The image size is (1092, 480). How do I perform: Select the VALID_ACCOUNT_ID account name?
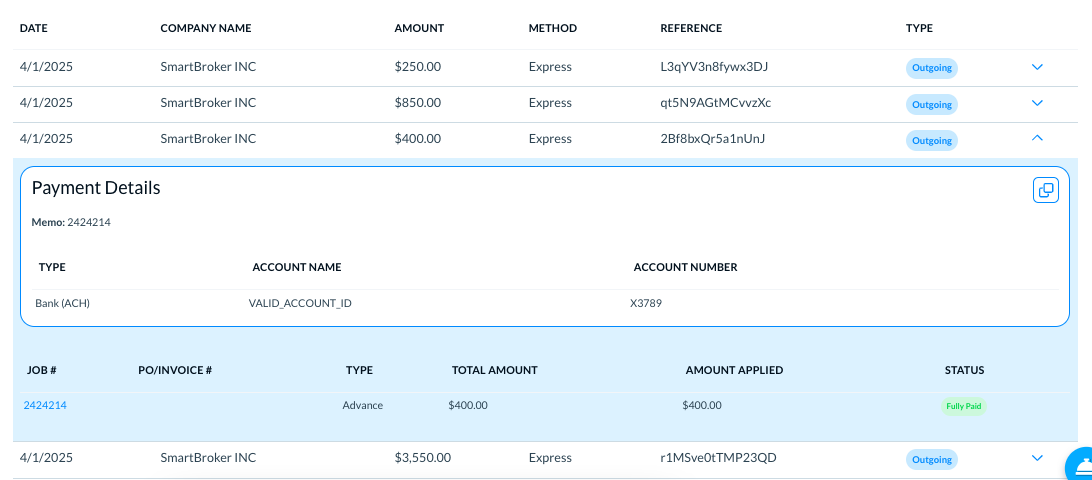tap(300, 303)
